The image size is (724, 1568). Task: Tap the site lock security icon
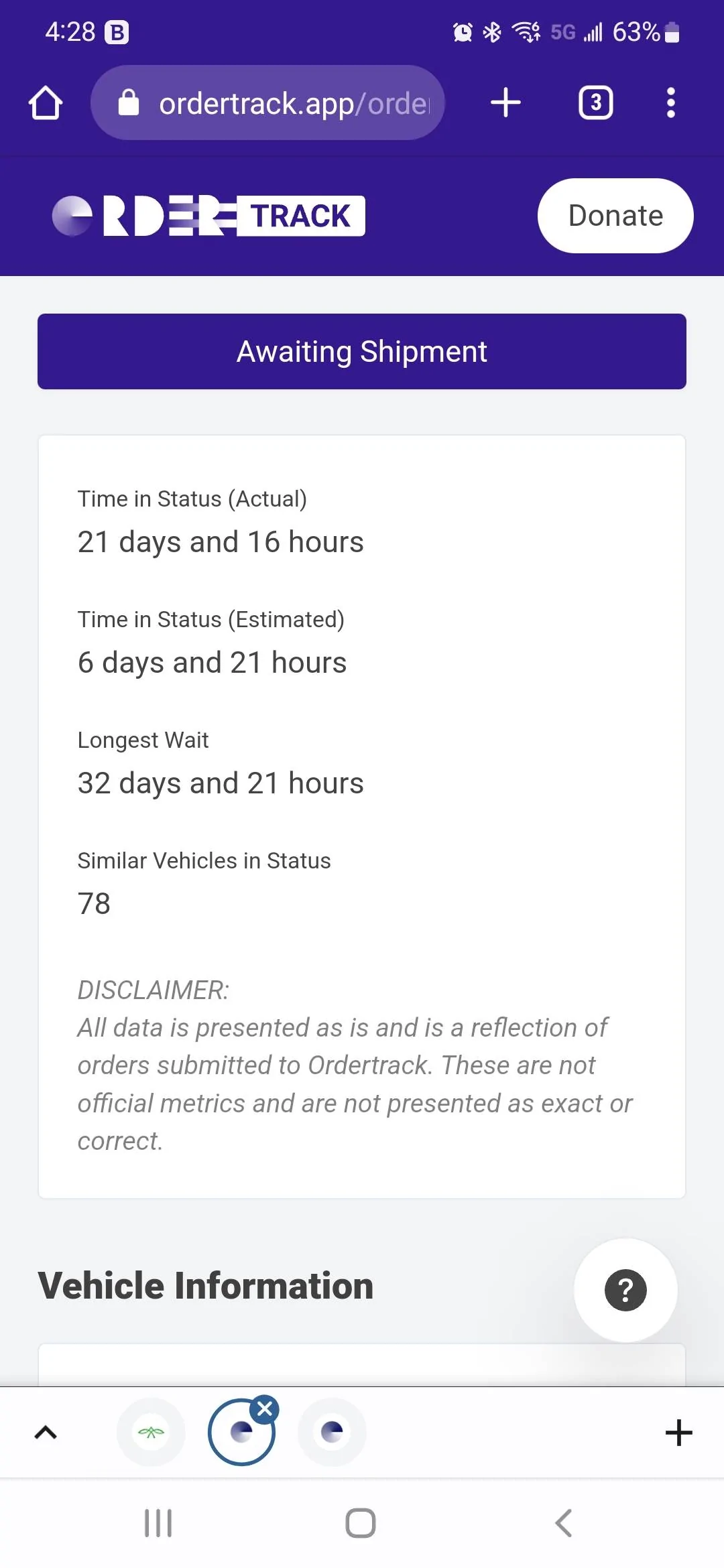(x=128, y=103)
